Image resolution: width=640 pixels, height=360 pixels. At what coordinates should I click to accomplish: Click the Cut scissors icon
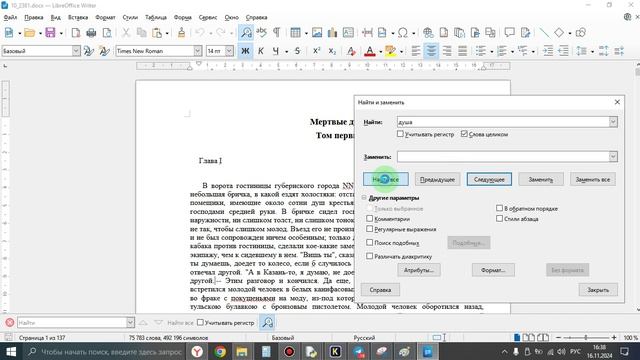[x=126, y=33]
